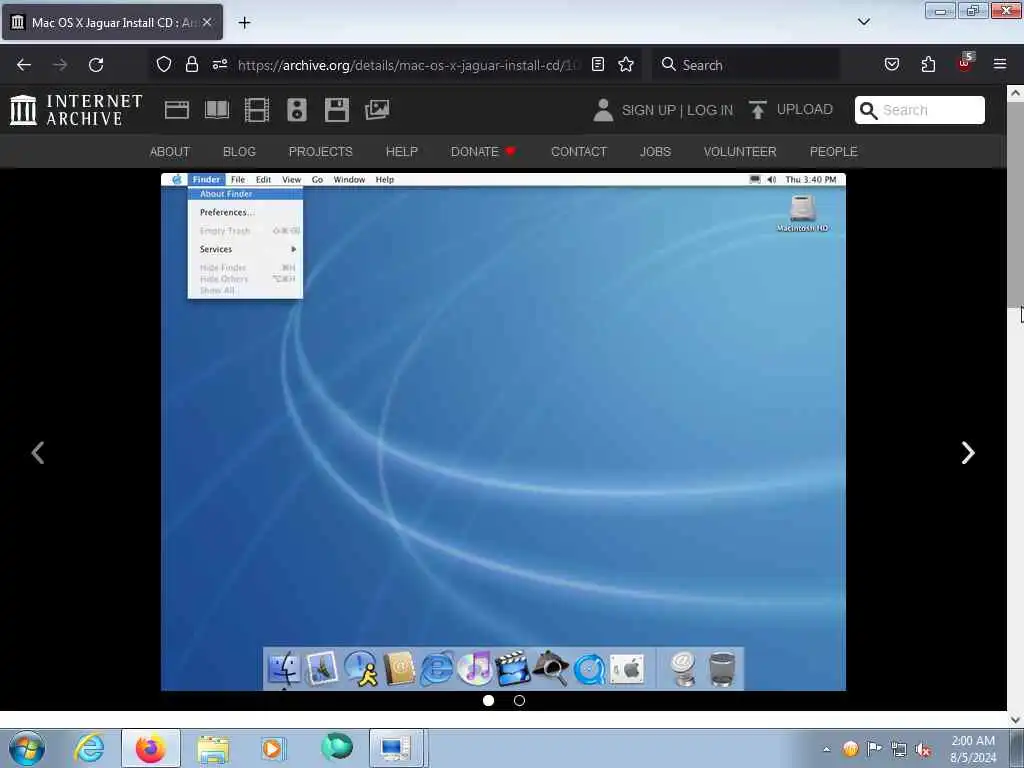Open the Firefox hamburger menu
Viewport: 1024px width, 768px height.
click(x=999, y=64)
